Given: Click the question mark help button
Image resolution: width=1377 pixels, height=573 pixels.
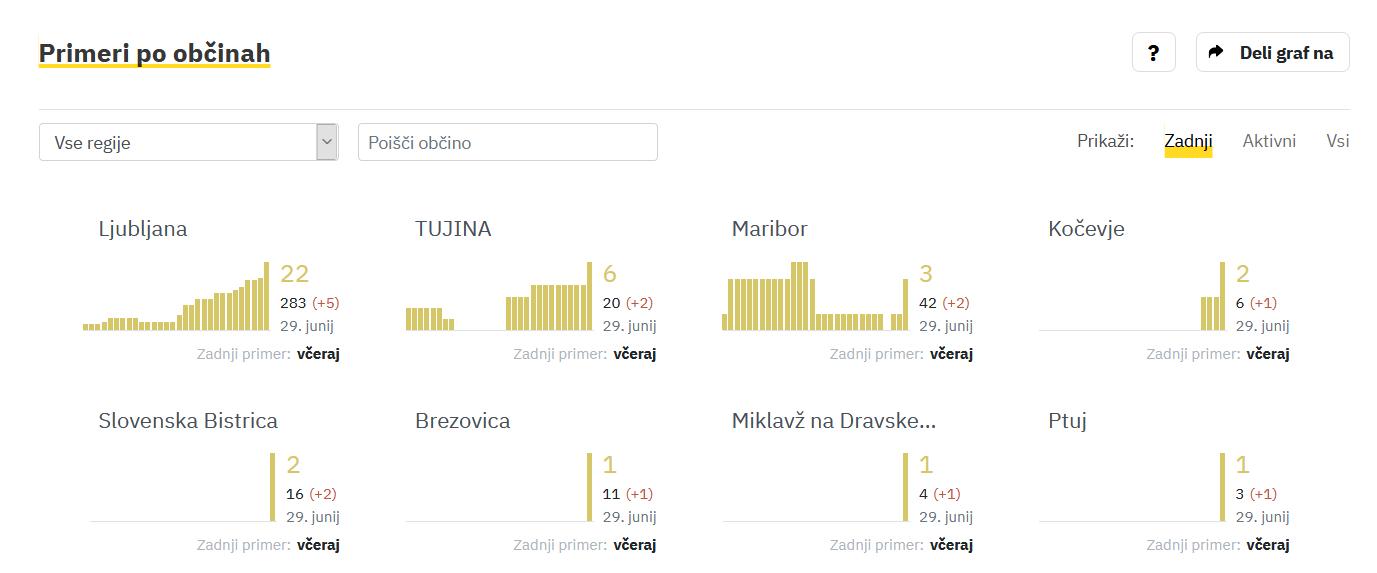Looking at the screenshot, I should [x=1153, y=53].
